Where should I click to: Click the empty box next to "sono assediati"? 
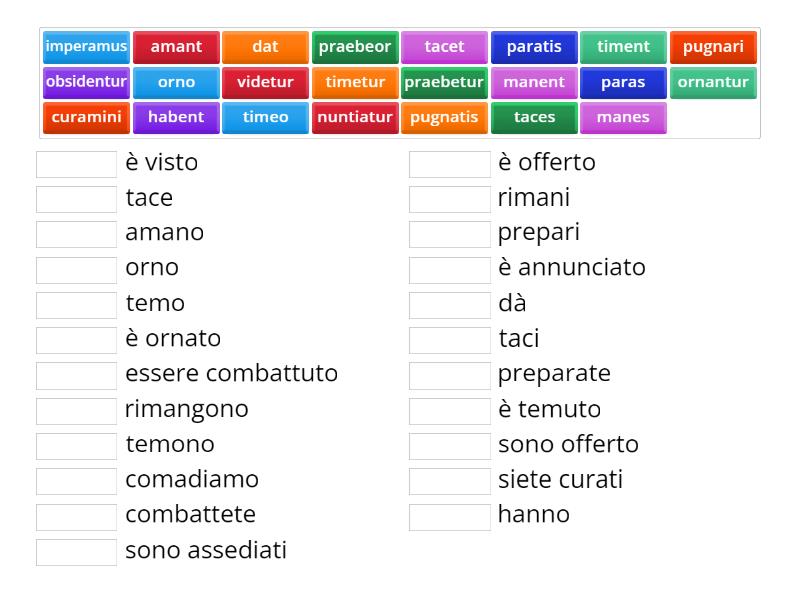tap(76, 549)
